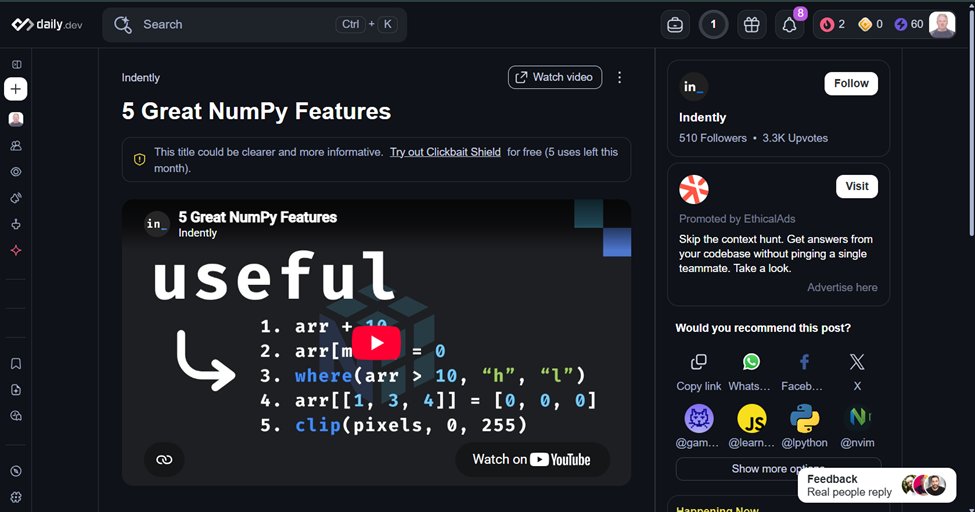The width and height of the screenshot is (975, 512).
Task: Click Watch video button
Action: pos(555,77)
